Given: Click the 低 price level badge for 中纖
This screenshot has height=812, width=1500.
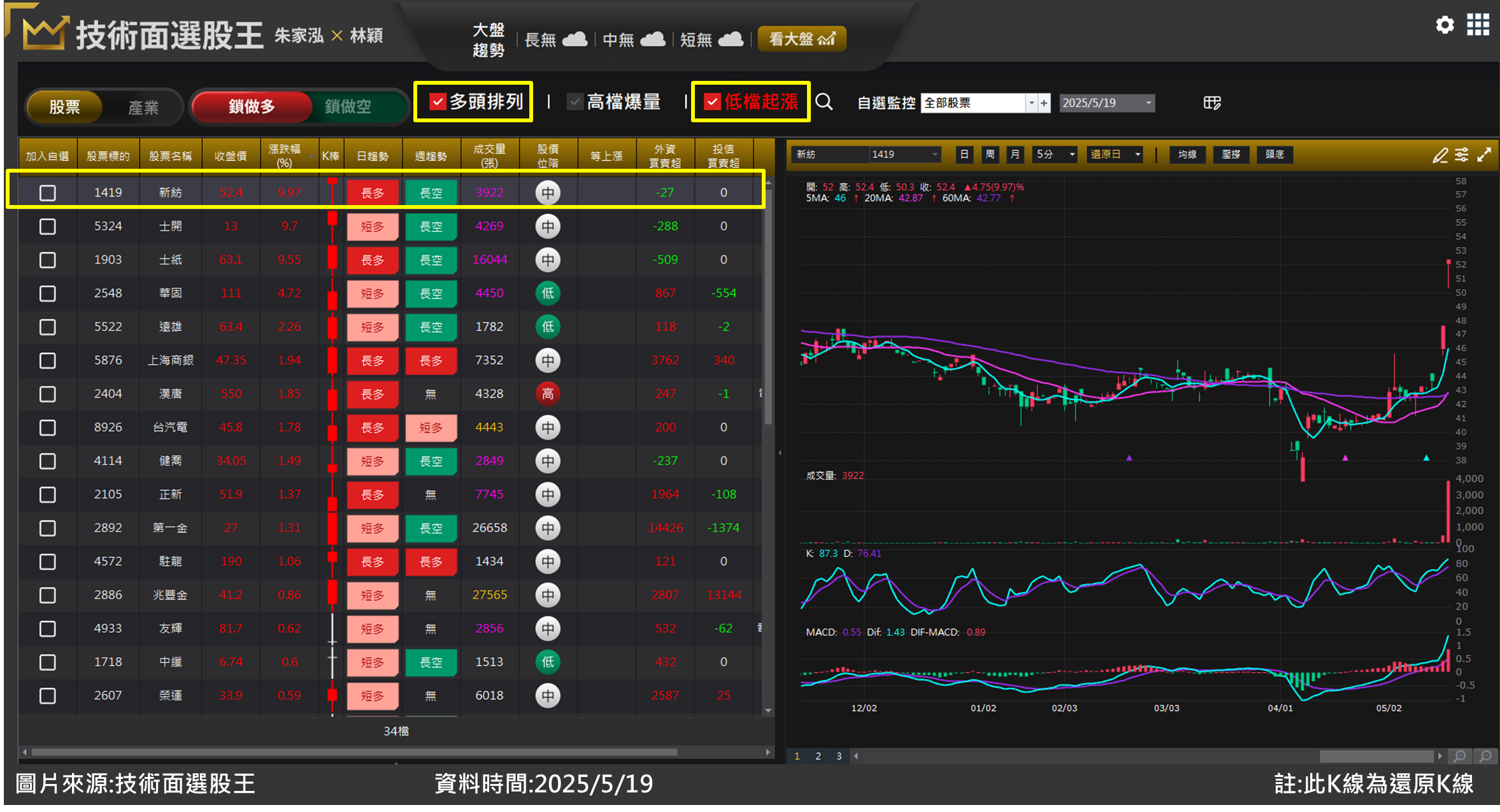Looking at the screenshot, I should [x=548, y=662].
